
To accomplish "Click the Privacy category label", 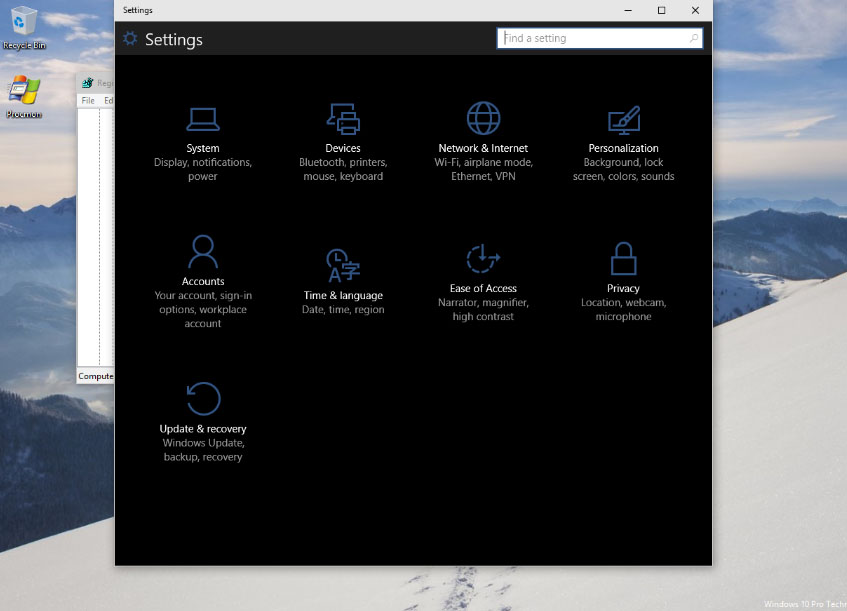I will [x=623, y=288].
